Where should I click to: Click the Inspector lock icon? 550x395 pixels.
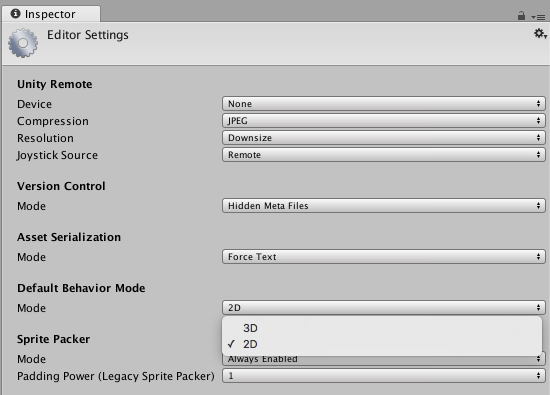tap(521, 16)
